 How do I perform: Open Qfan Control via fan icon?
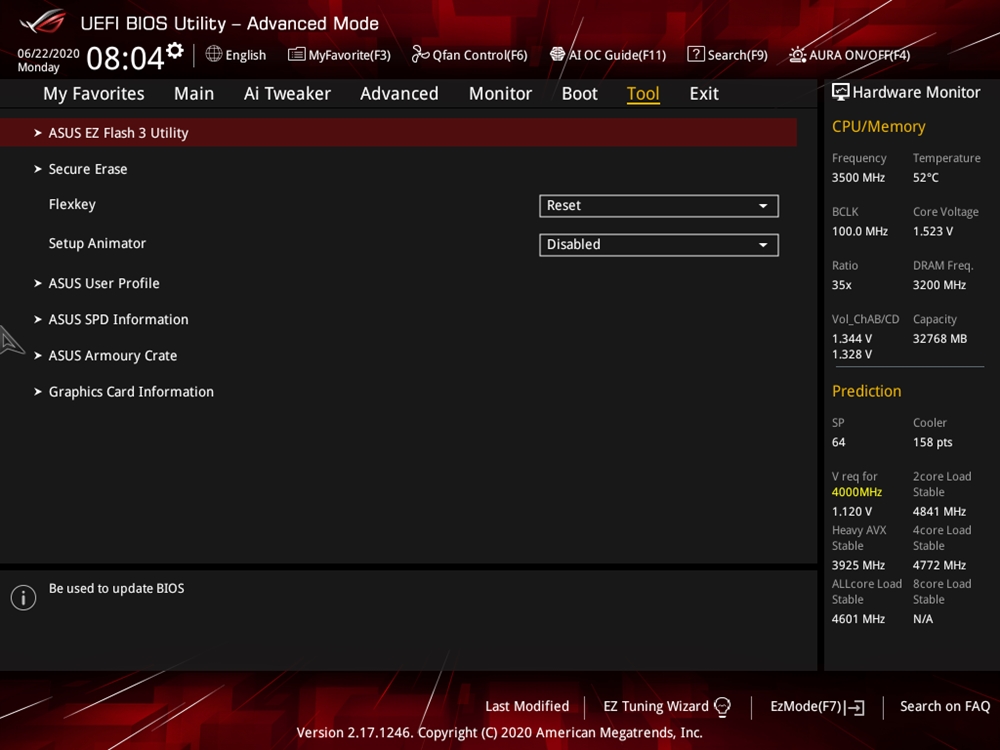pyautogui.click(x=420, y=54)
